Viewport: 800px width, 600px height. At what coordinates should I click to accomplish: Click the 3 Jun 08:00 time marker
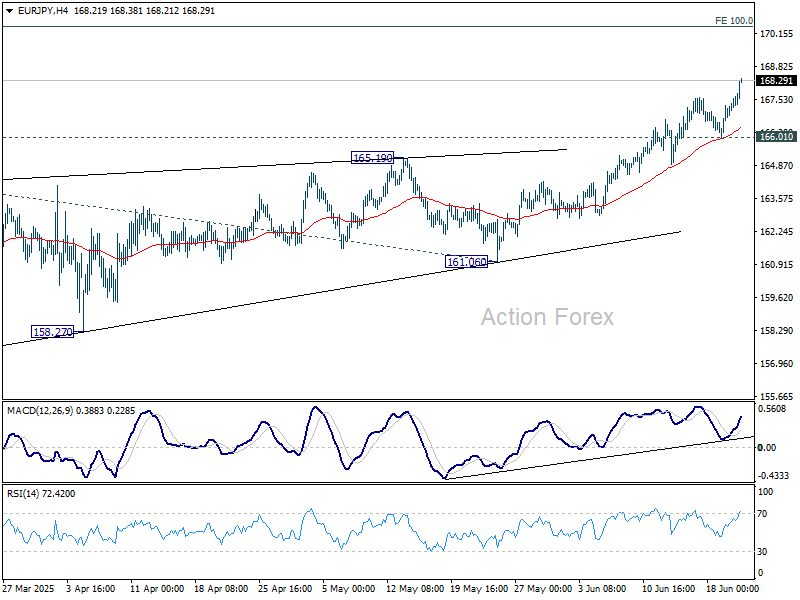(x=602, y=588)
